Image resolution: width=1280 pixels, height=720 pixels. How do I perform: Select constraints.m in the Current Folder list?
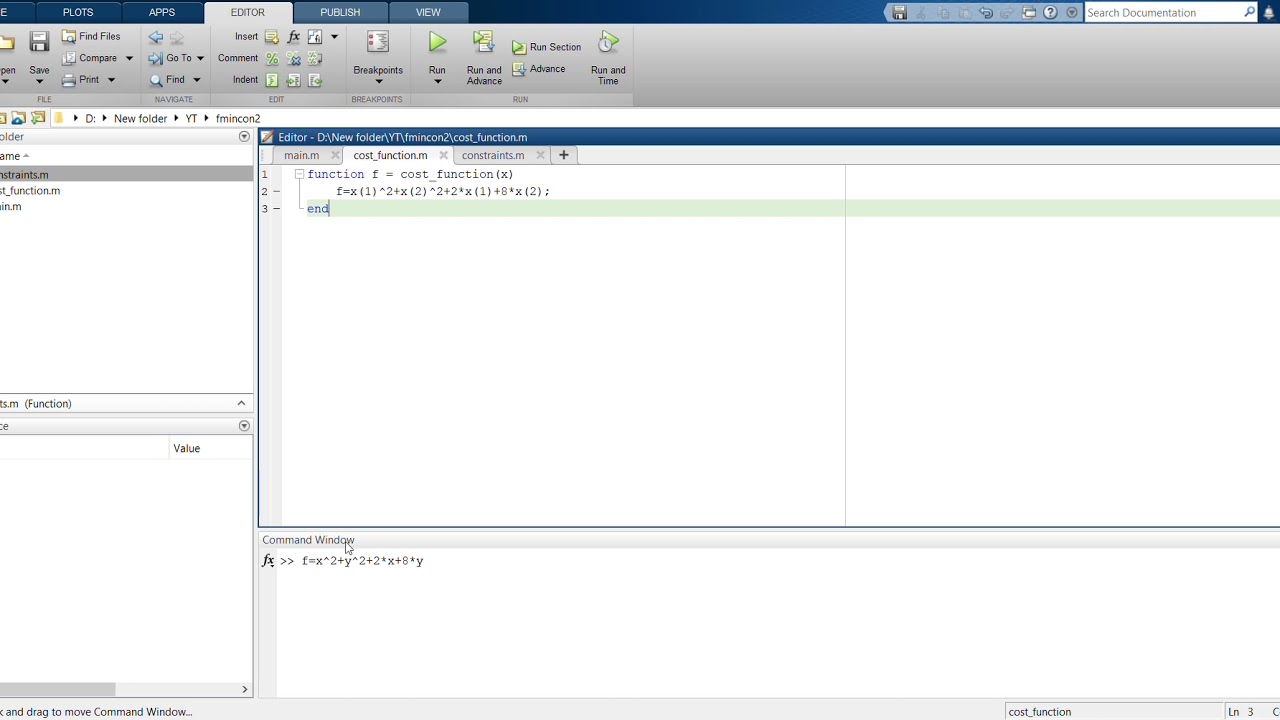click(x=126, y=174)
